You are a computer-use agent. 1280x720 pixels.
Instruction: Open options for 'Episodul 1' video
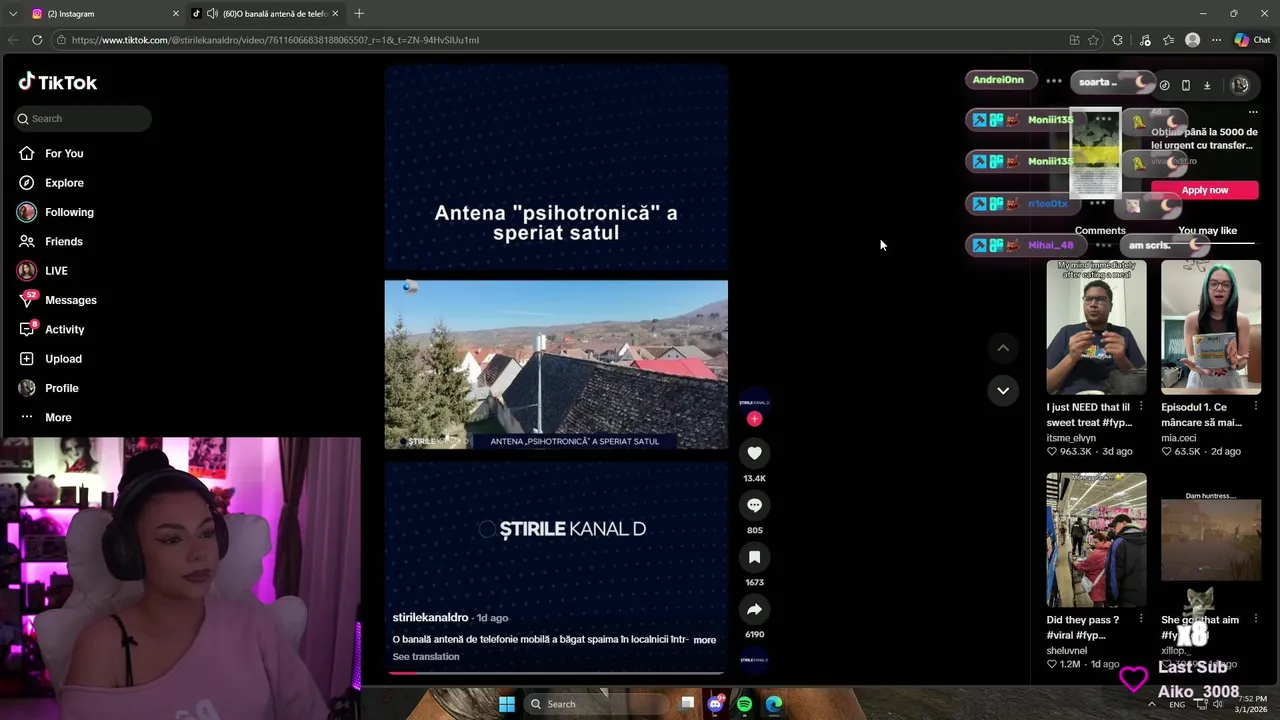pyautogui.click(x=1256, y=407)
